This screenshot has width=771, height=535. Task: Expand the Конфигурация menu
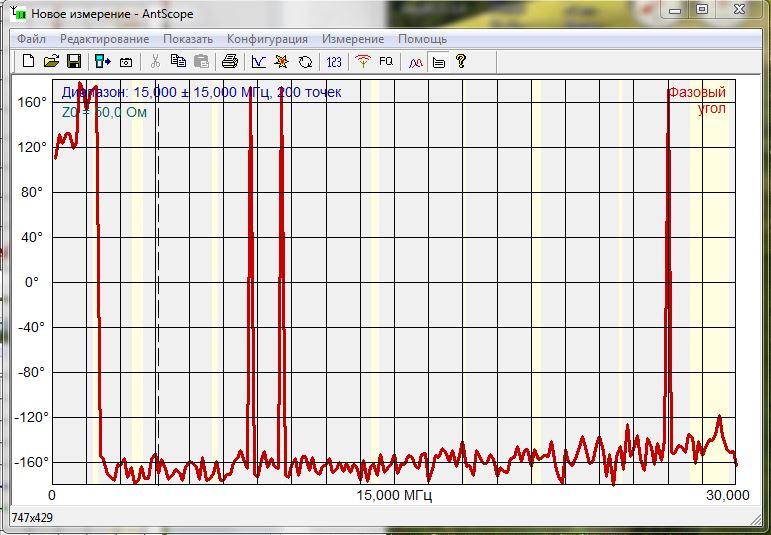pos(267,39)
